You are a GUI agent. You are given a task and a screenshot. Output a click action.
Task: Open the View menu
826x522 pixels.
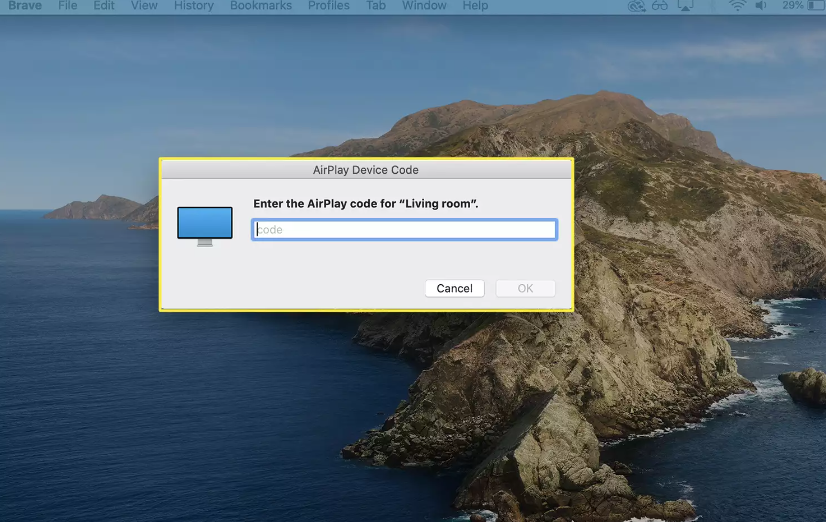pyautogui.click(x=144, y=6)
